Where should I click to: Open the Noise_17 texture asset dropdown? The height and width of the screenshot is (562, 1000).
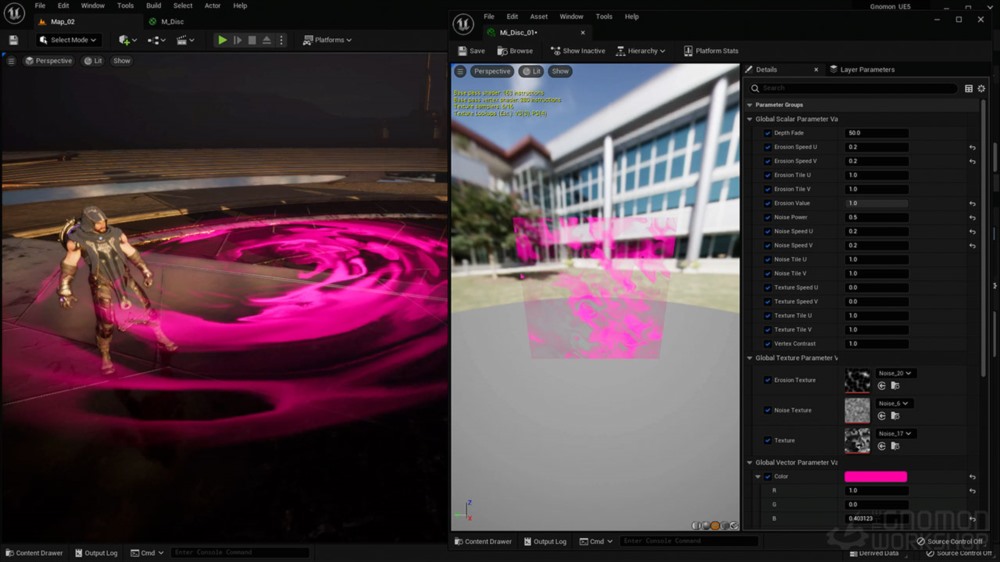(894, 434)
